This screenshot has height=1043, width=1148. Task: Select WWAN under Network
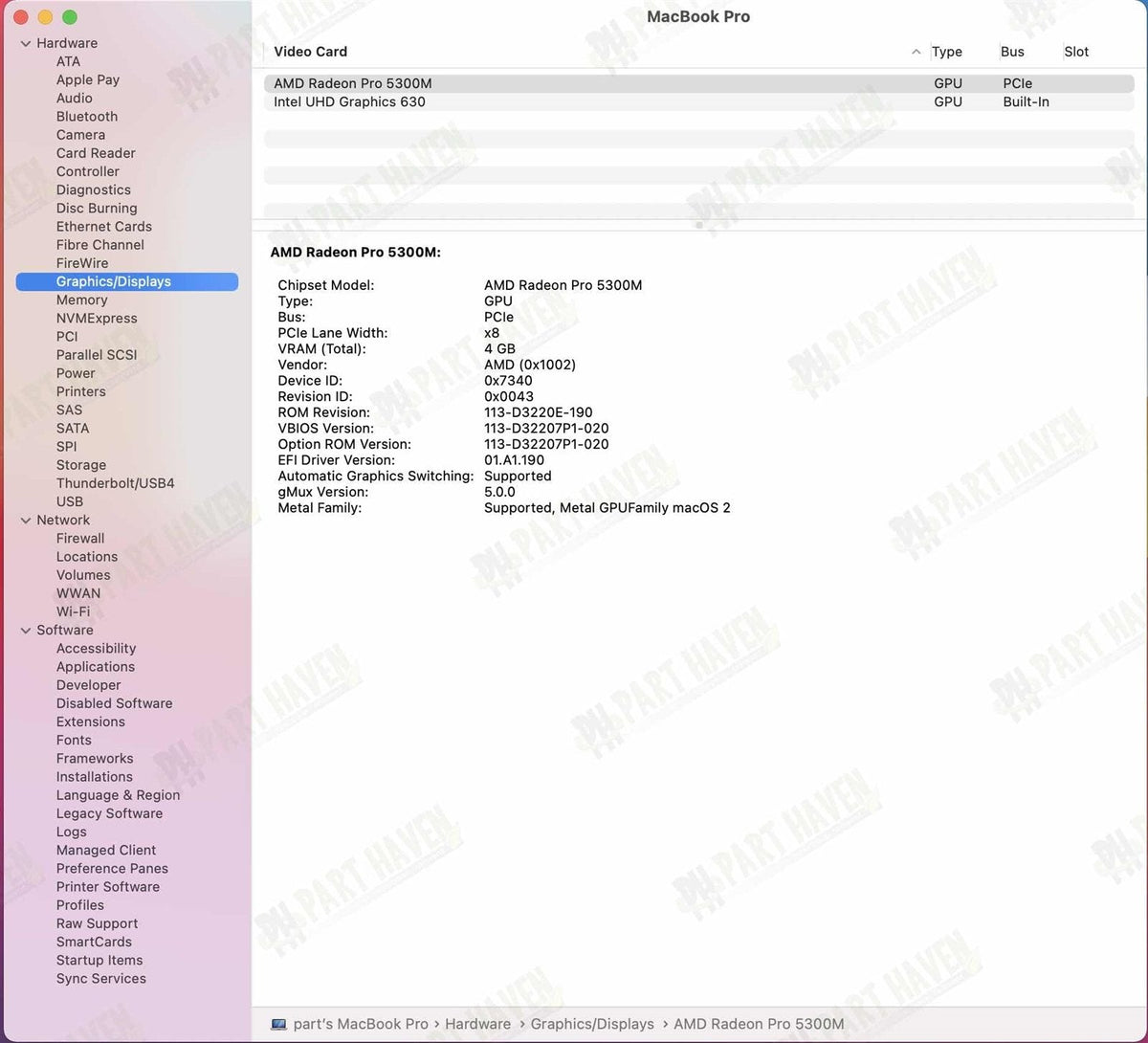point(78,593)
